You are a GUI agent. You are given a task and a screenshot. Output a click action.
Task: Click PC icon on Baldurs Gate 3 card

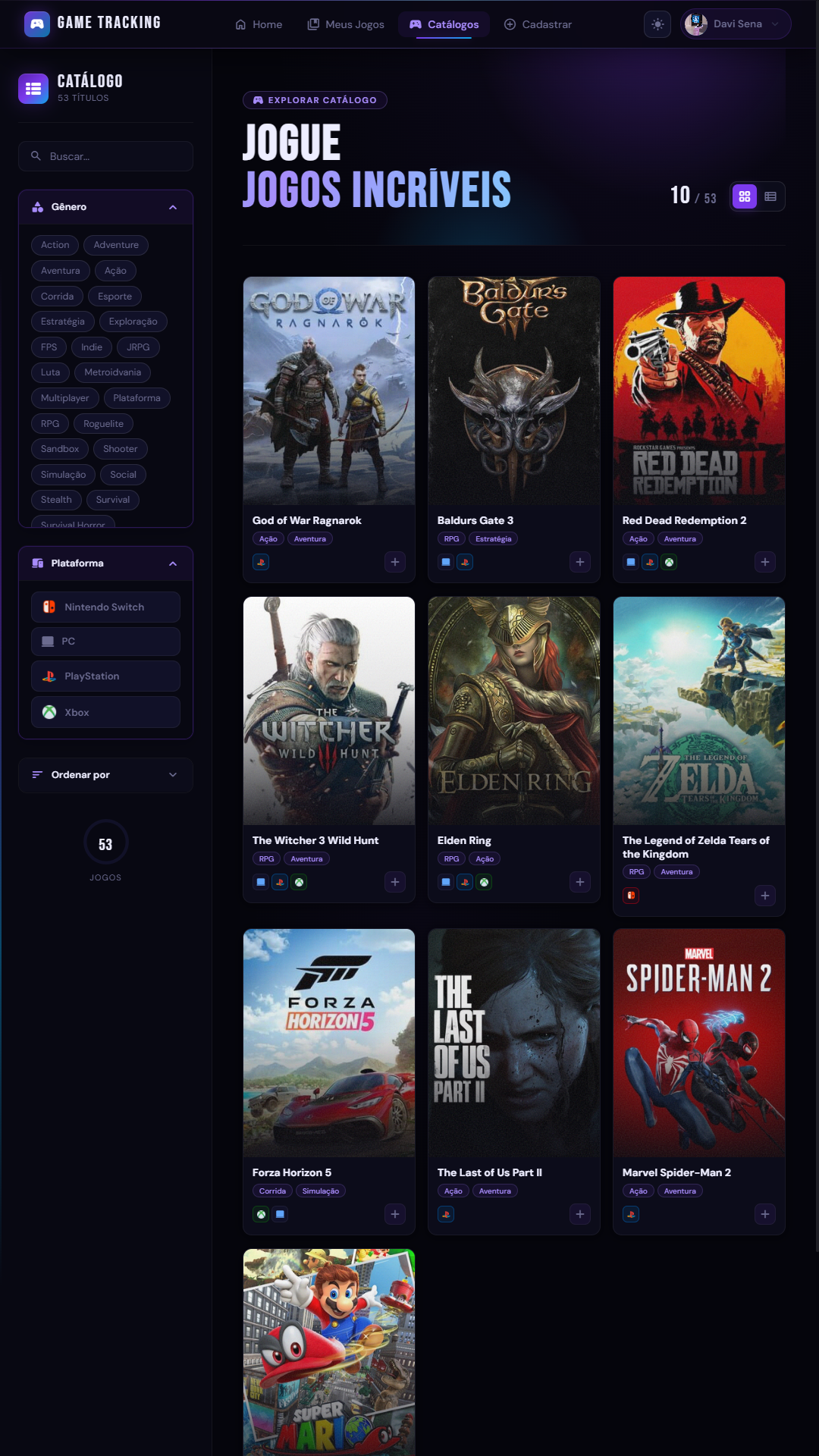446,562
